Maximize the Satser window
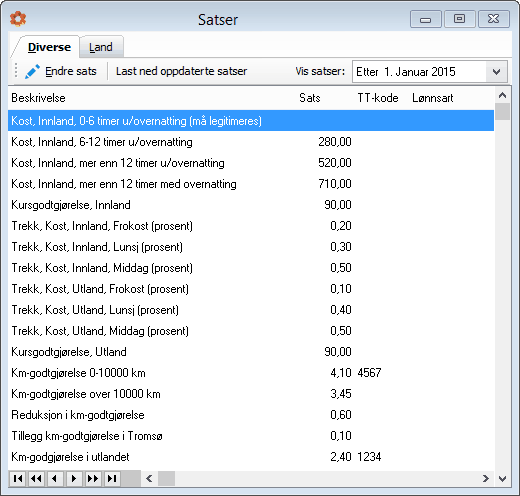Image resolution: width=520 pixels, height=496 pixels. 459,19
